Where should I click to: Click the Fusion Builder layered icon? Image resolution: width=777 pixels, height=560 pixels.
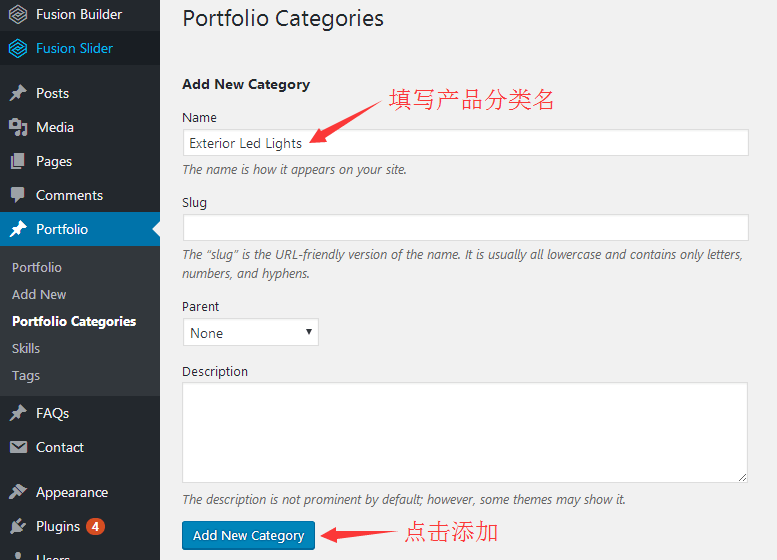[x=18, y=14]
